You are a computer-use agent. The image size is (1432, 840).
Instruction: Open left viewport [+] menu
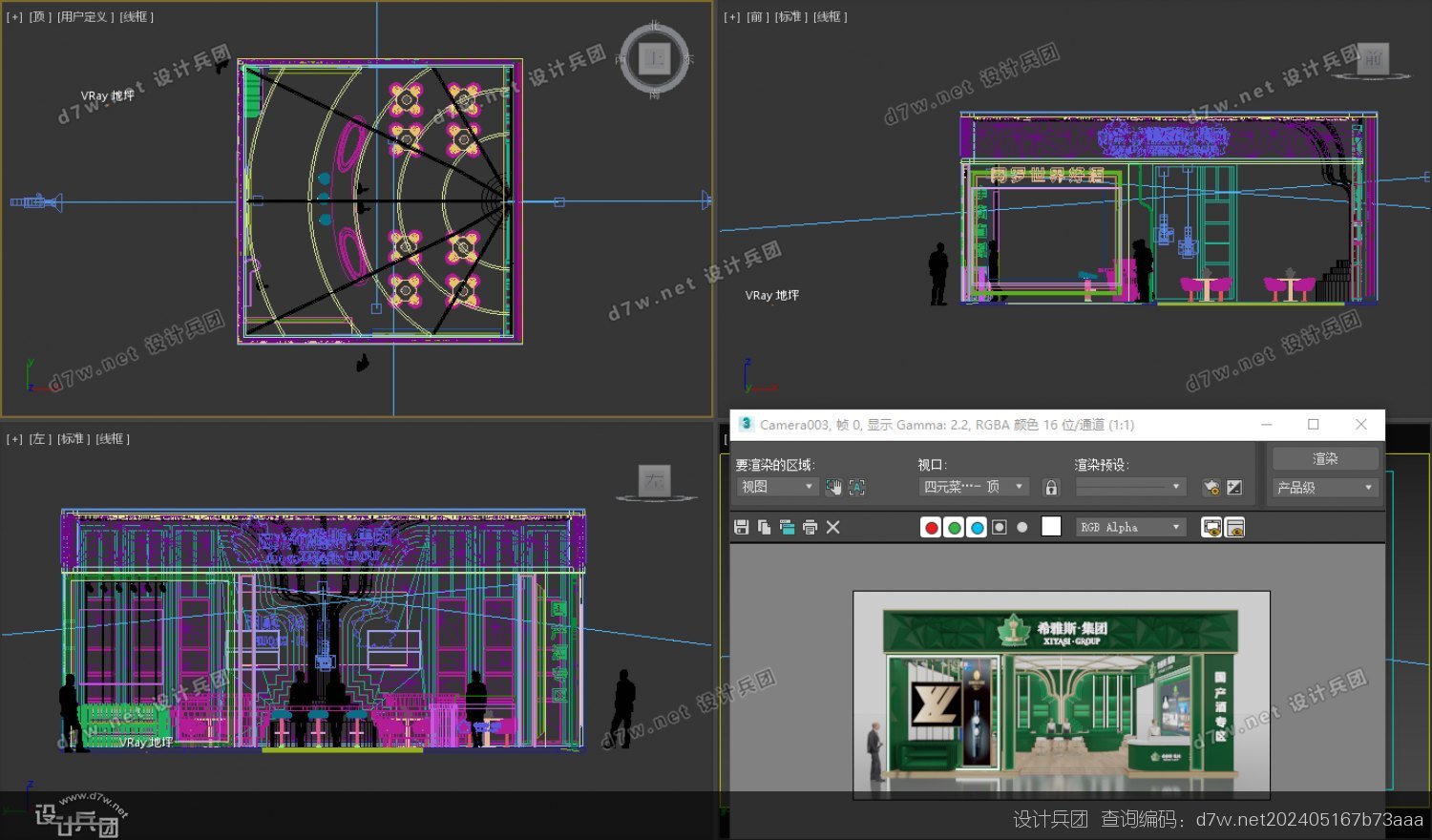click(x=14, y=439)
